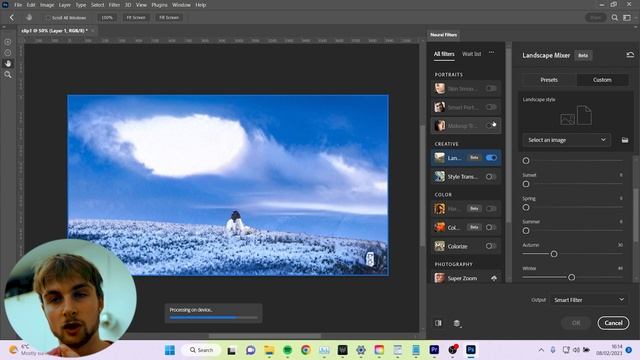Open Spotify from the taskbar
This screenshot has width=640, height=360.
[x=287, y=350]
